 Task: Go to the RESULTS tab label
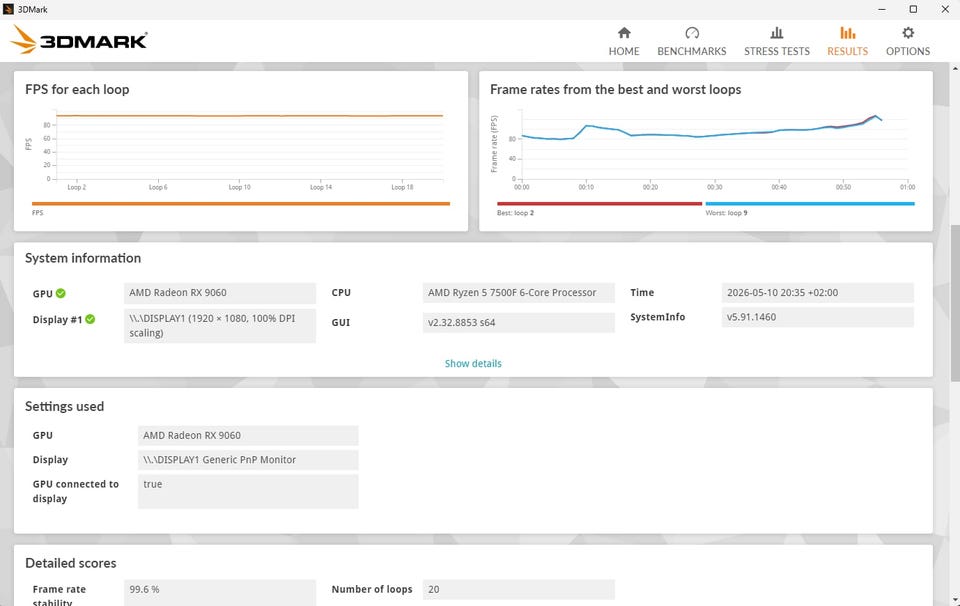(x=847, y=51)
